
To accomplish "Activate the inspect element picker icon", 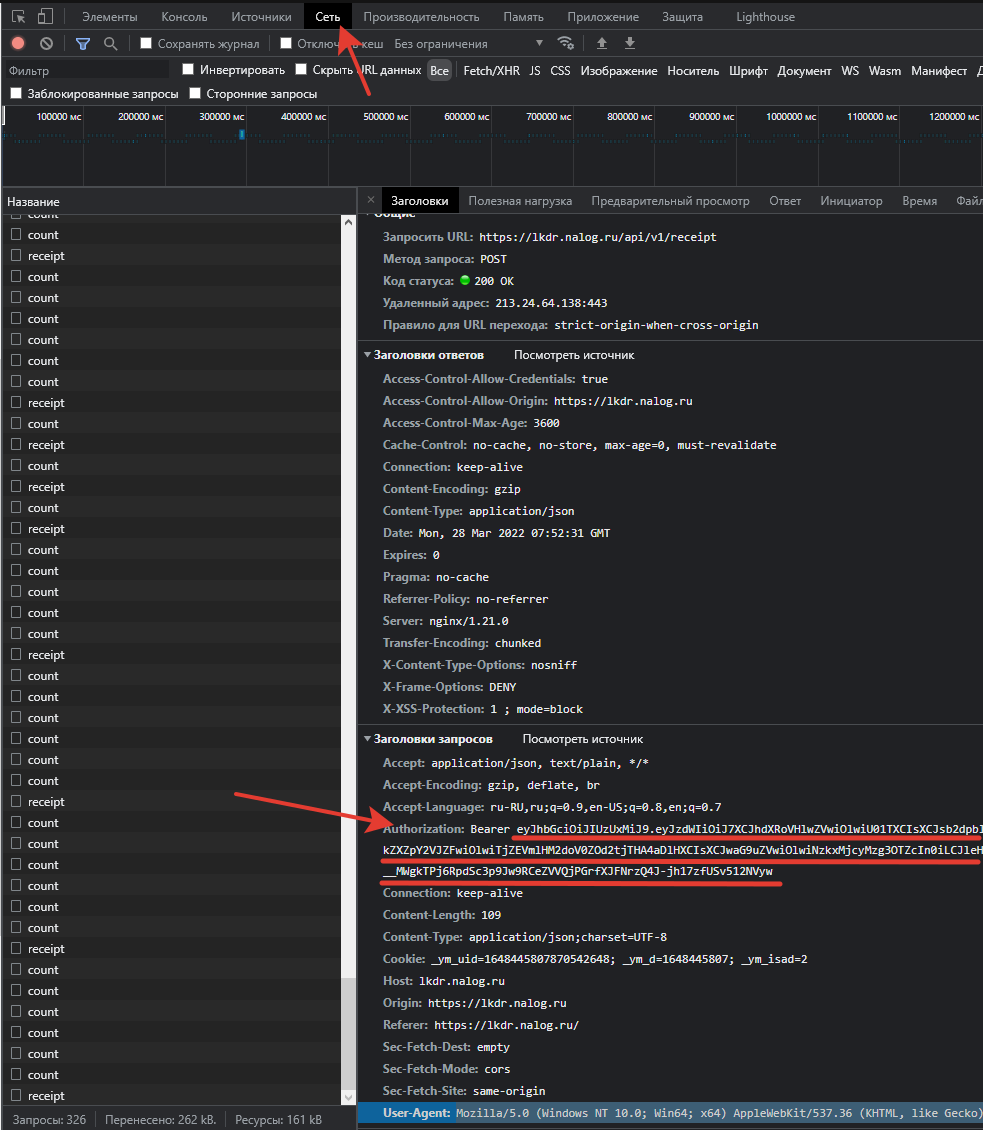I will pos(18,17).
